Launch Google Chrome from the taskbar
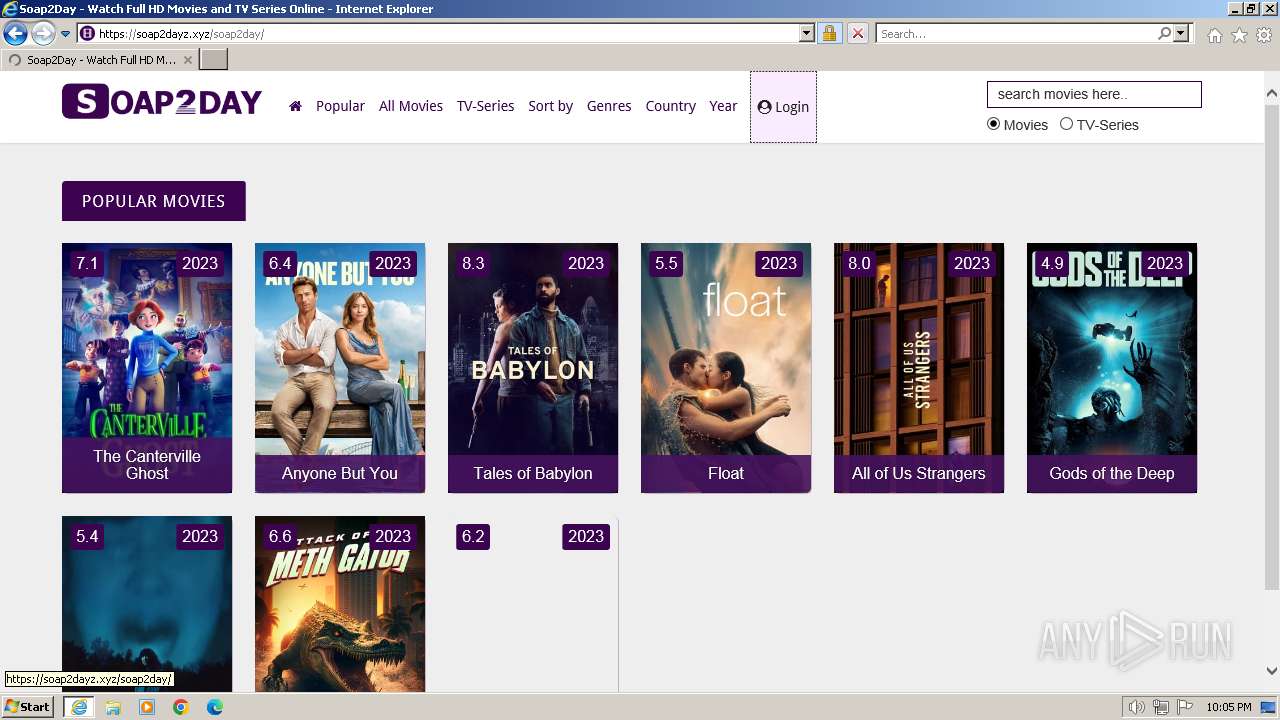Image resolution: width=1280 pixels, height=720 pixels. pyautogui.click(x=181, y=707)
